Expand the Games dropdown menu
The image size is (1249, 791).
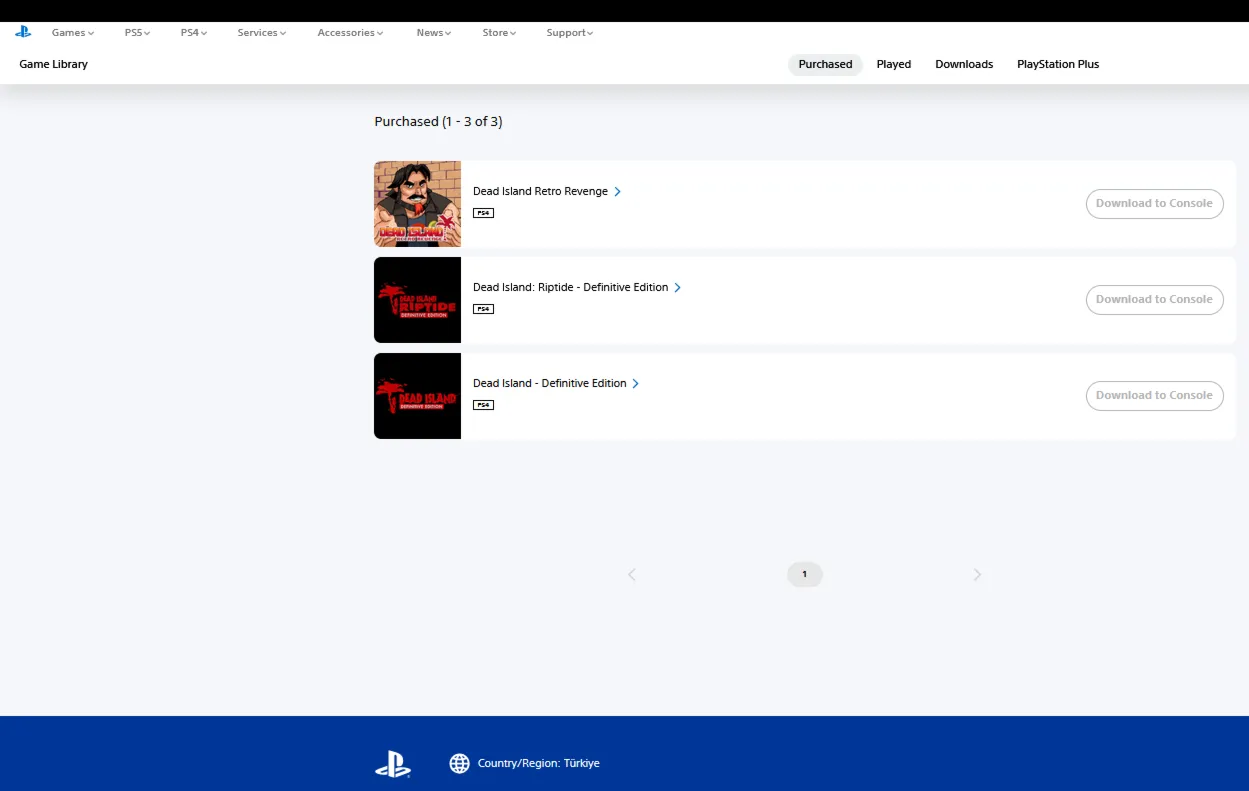[73, 33]
